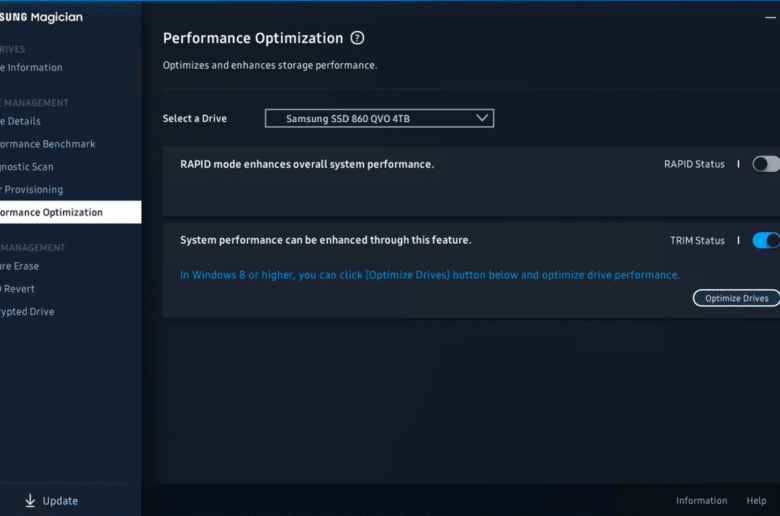Open Encrypted Drive in the sidebar
This screenshot has height=516, width=780.
27,311
